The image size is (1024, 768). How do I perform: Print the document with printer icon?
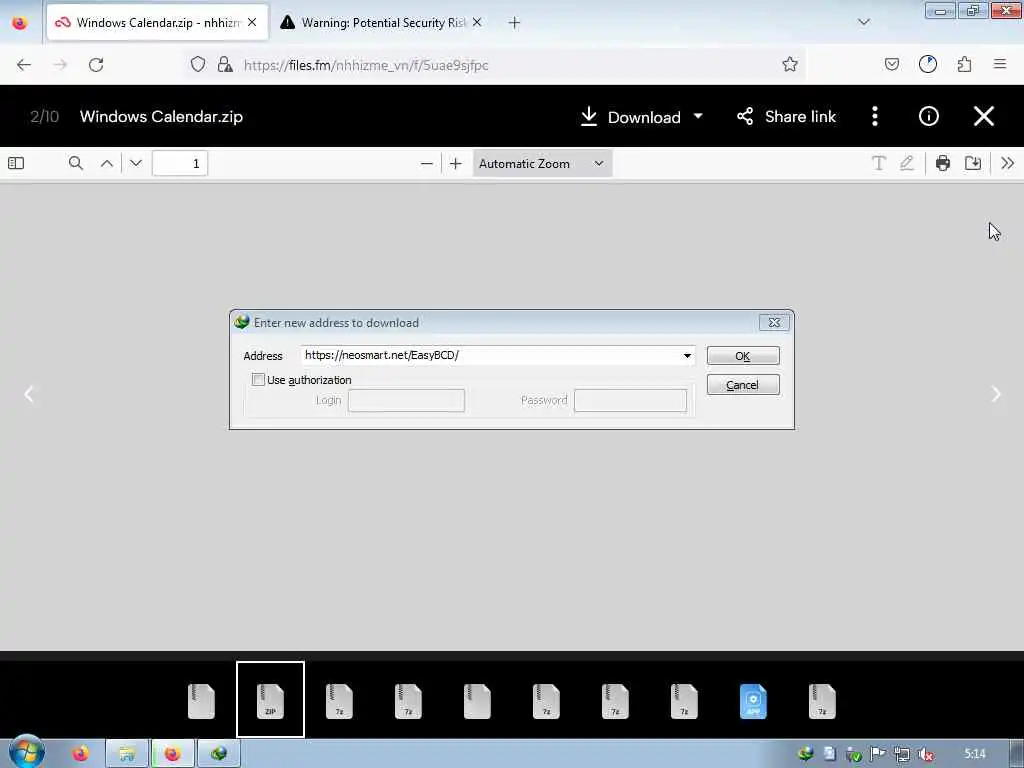(x=942, y=163)
